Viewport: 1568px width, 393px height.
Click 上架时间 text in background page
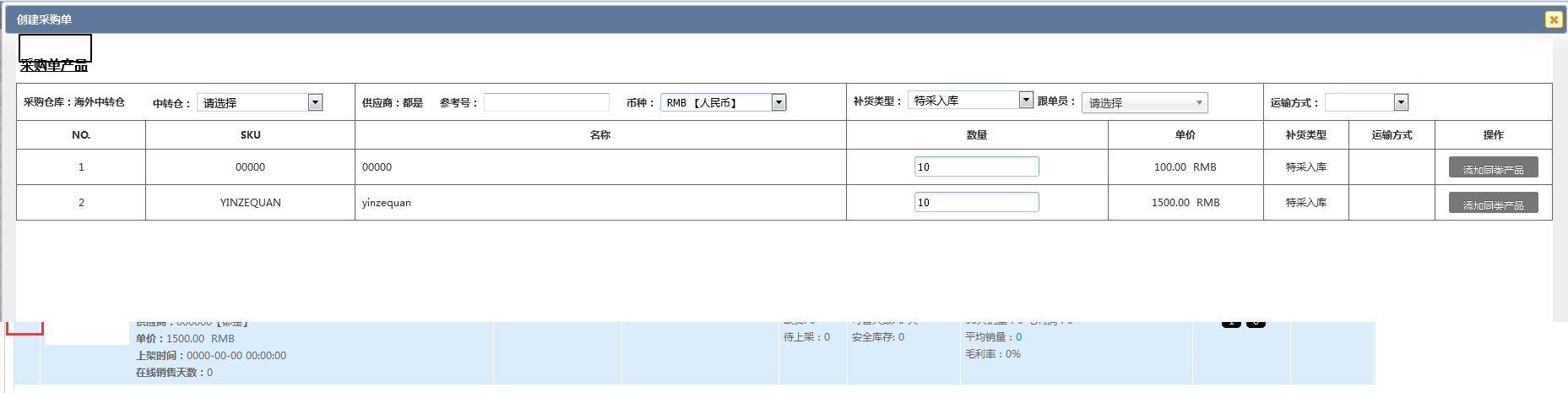tap(211, 356)
